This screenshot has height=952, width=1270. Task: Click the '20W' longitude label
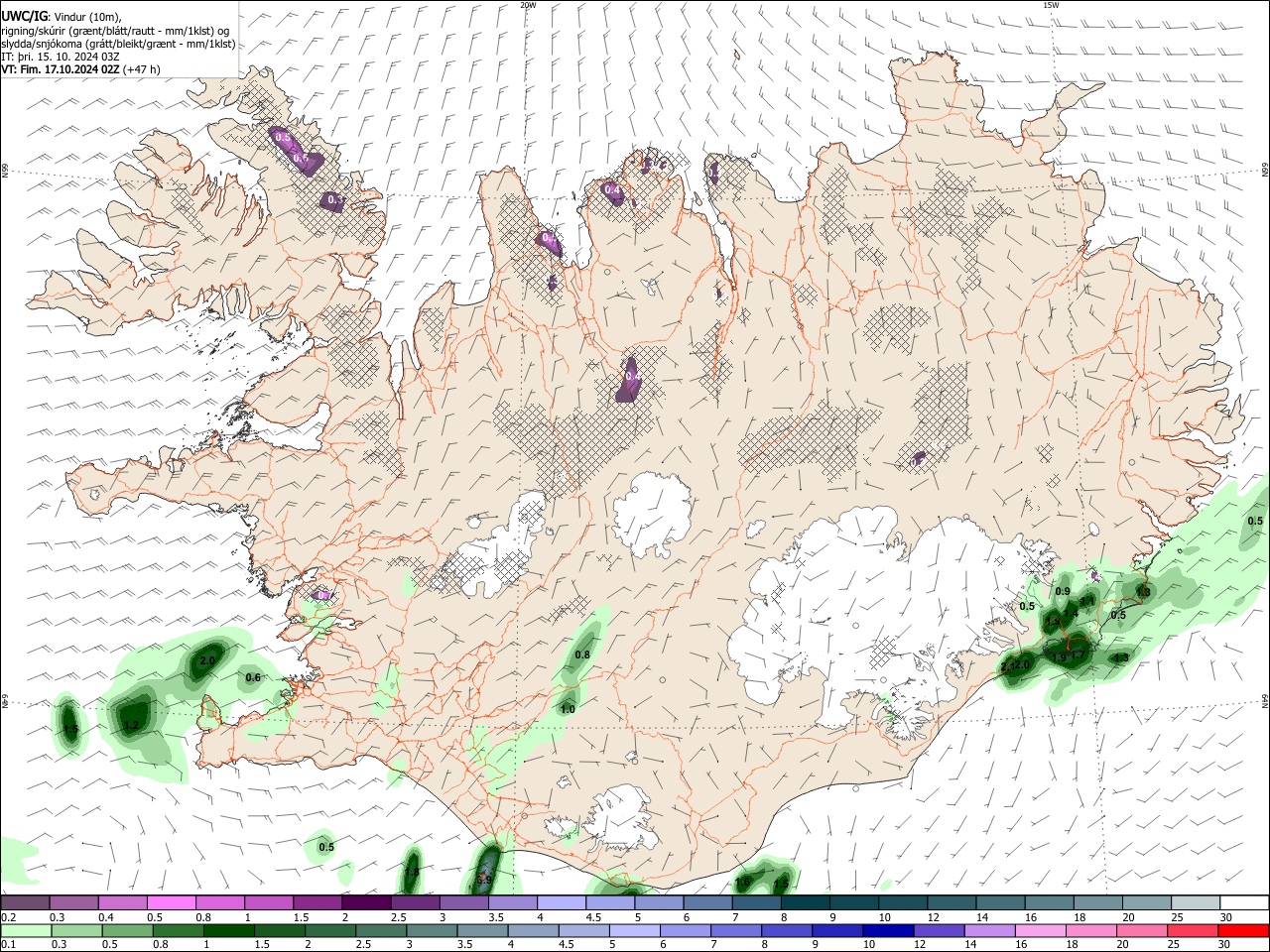point(528,5)
